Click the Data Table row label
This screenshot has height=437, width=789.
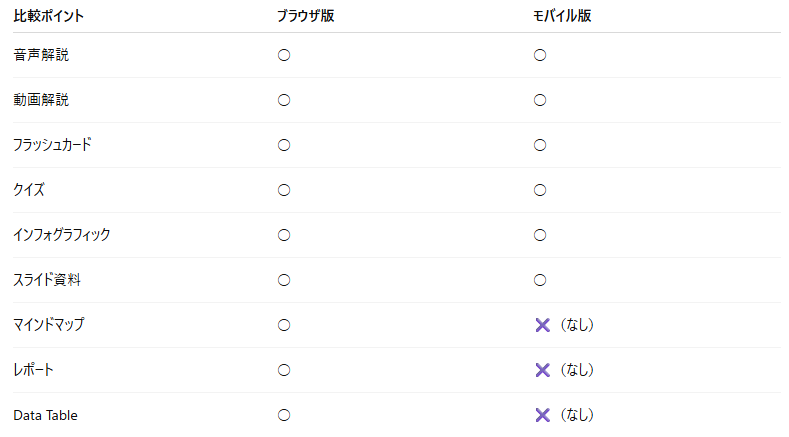click(x=45, y=415)
